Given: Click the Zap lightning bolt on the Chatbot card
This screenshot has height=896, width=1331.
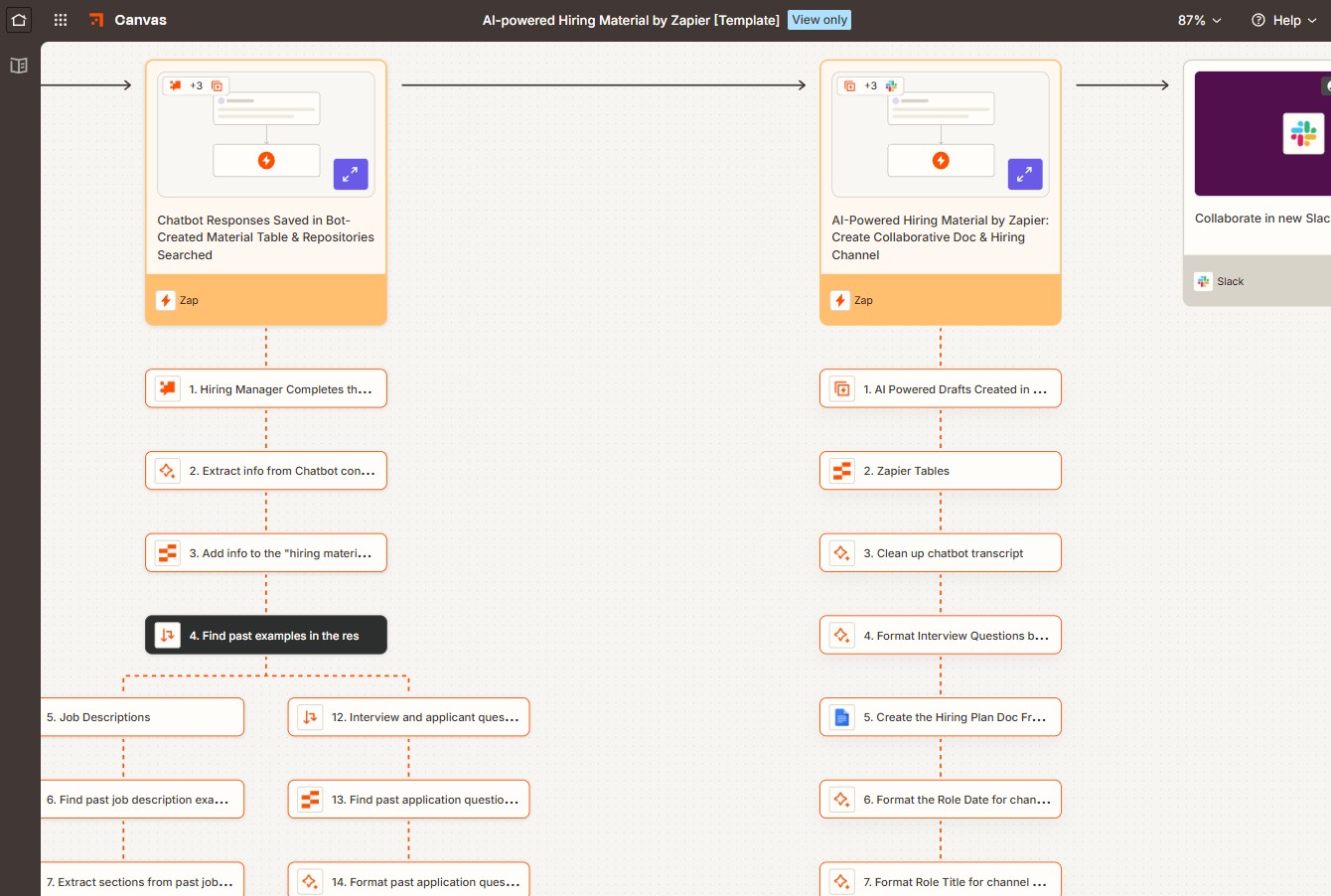Looking at the screenshot, I should (x=167, y=300).
